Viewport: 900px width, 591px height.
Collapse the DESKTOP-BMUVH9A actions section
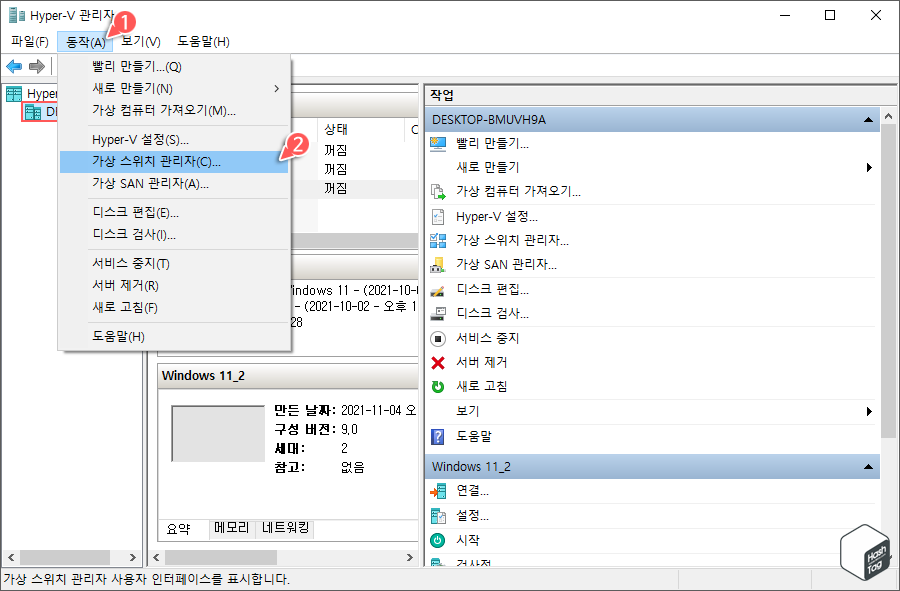[866, 119]
